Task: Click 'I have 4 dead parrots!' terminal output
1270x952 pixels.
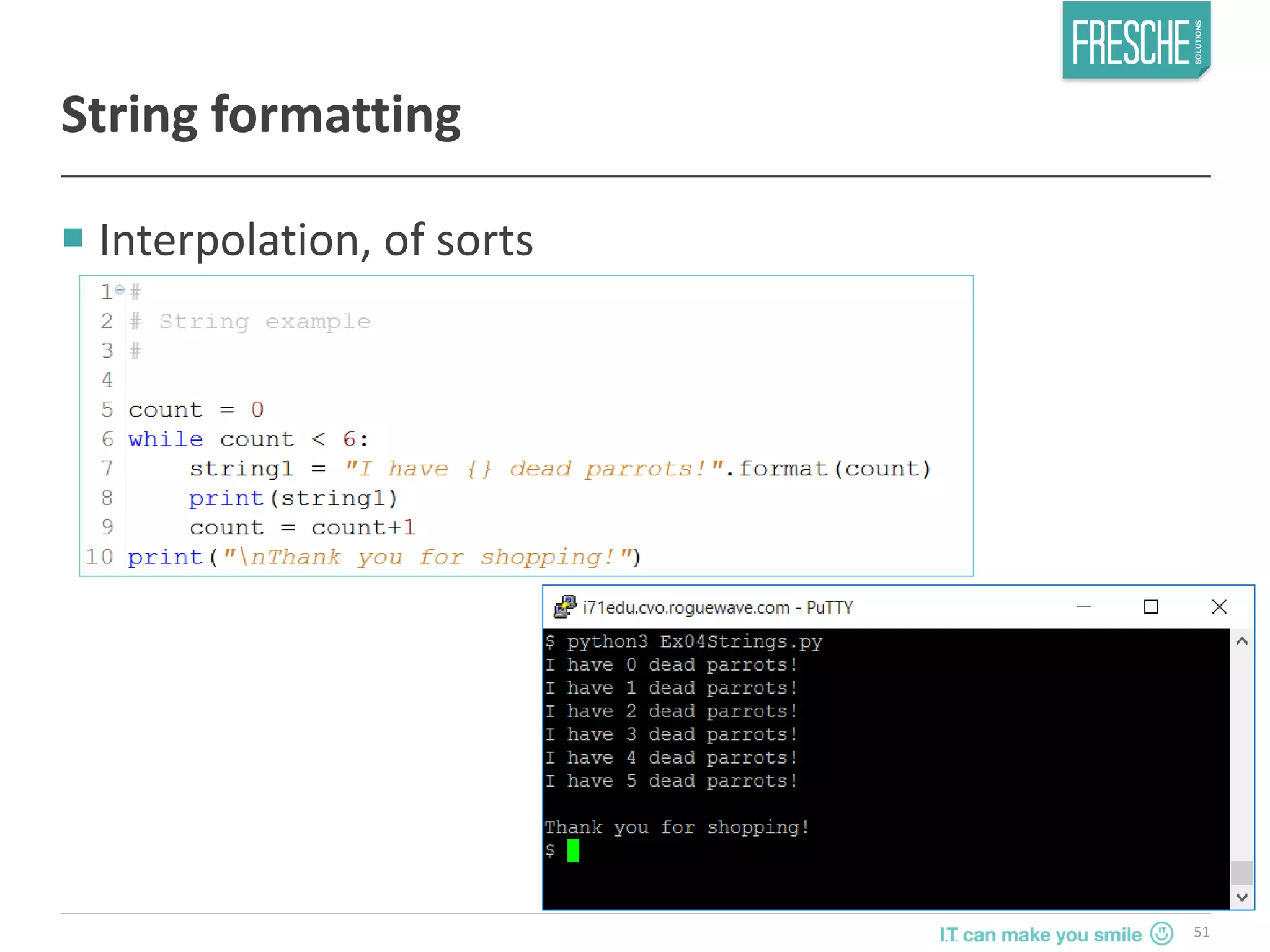Action: coord(671,758)
